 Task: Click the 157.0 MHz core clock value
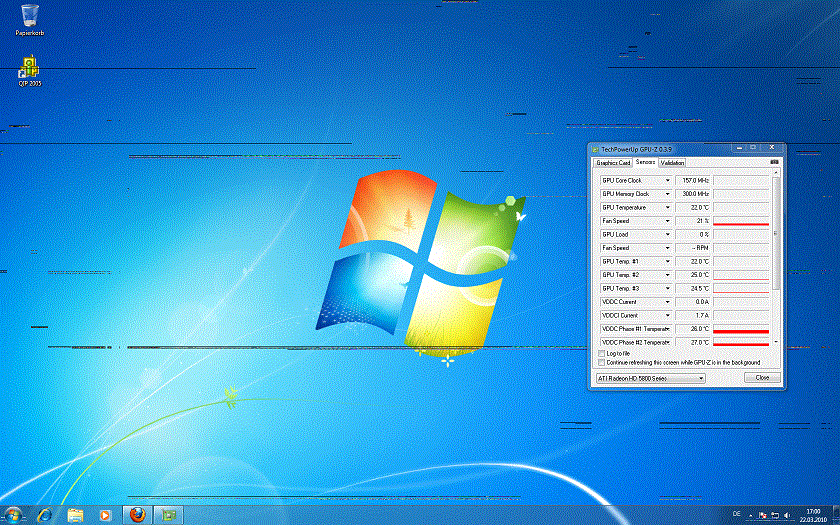coord(693,181)
